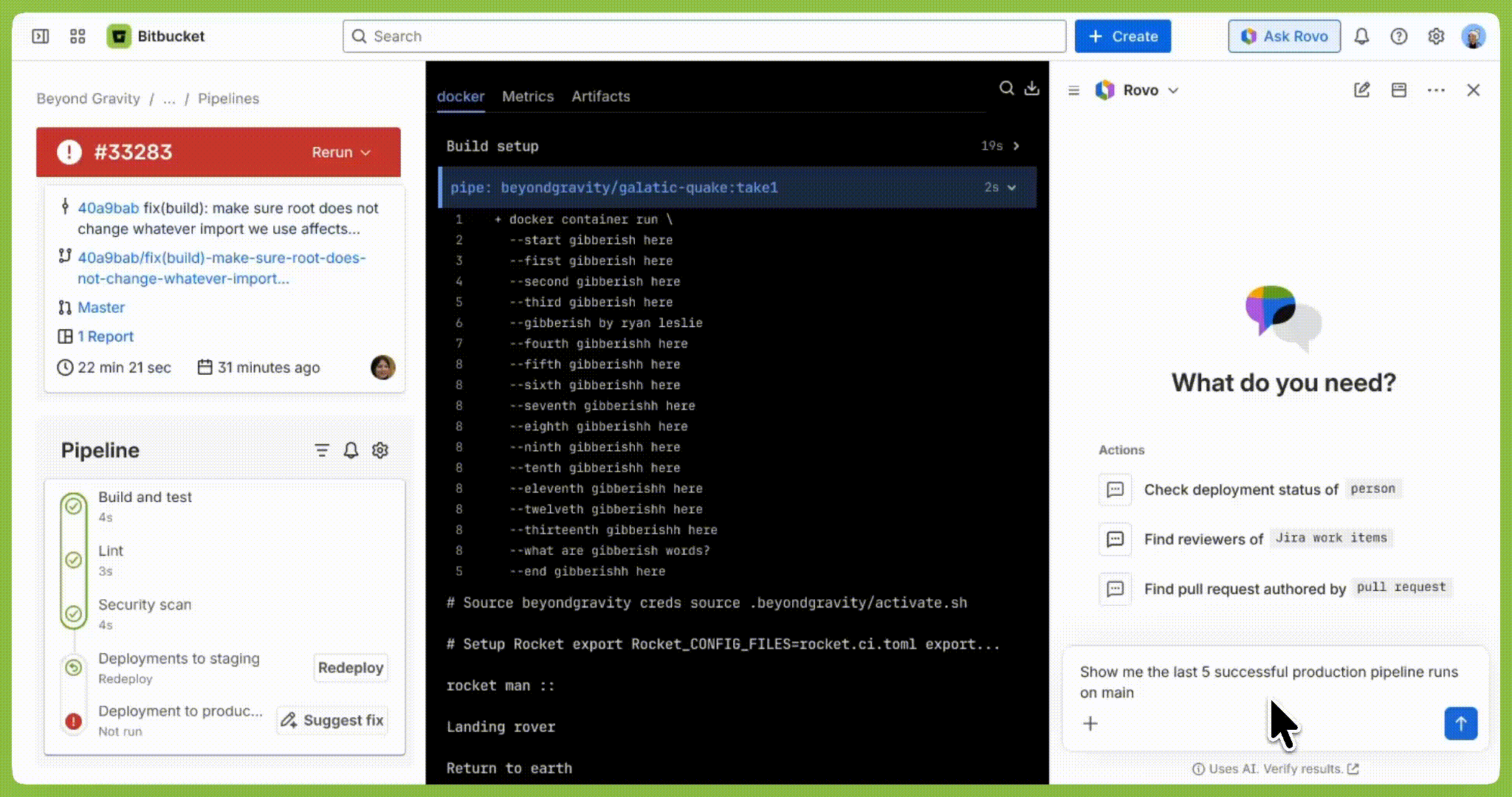Go to Beyond Gravity breadcrumb
Image resolution: width=1512 pixels, height=797 pixels.
[88, 98]
